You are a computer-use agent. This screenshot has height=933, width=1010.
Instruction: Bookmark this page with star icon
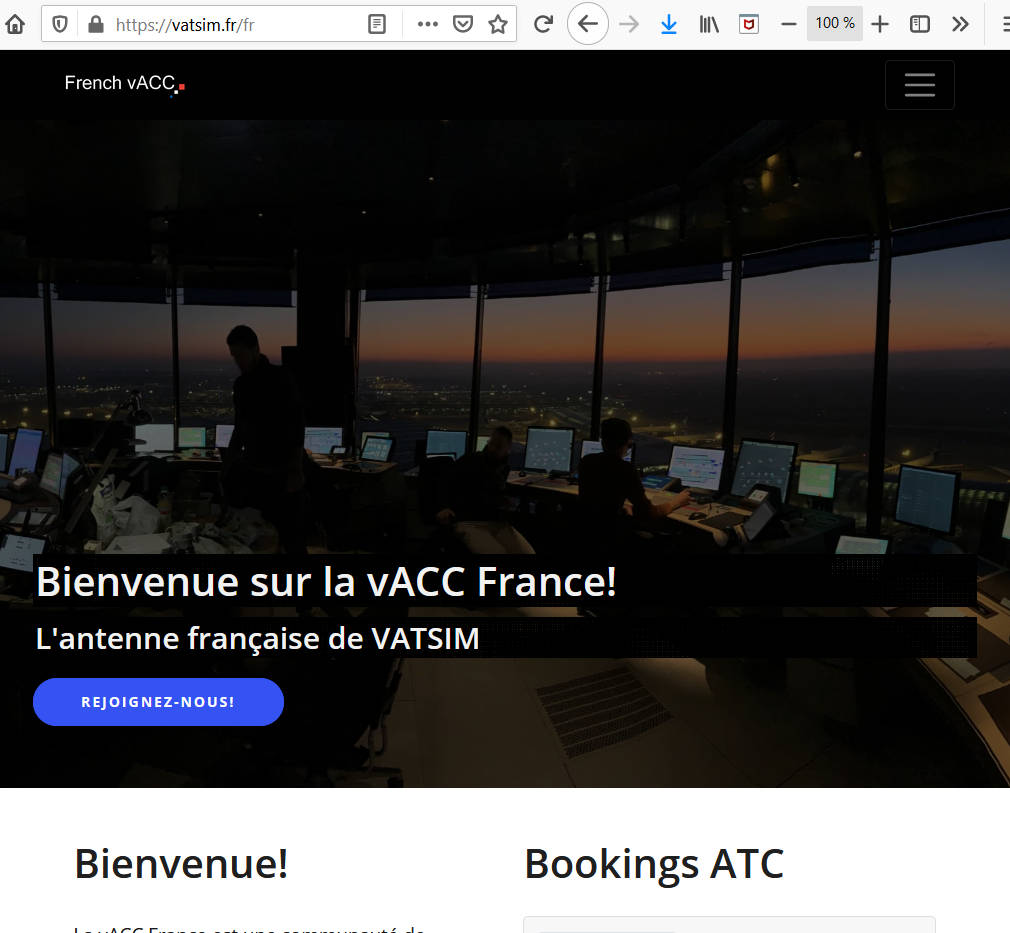497,24
